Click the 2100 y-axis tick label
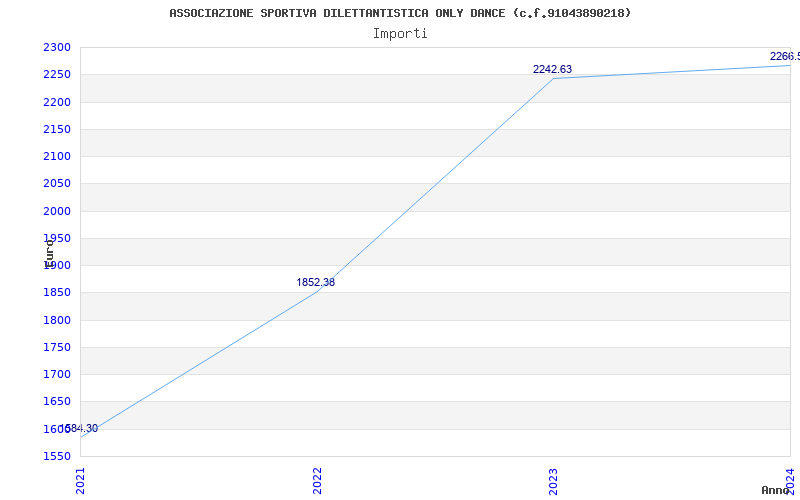800x500 pixels. (x=57, y=156)
